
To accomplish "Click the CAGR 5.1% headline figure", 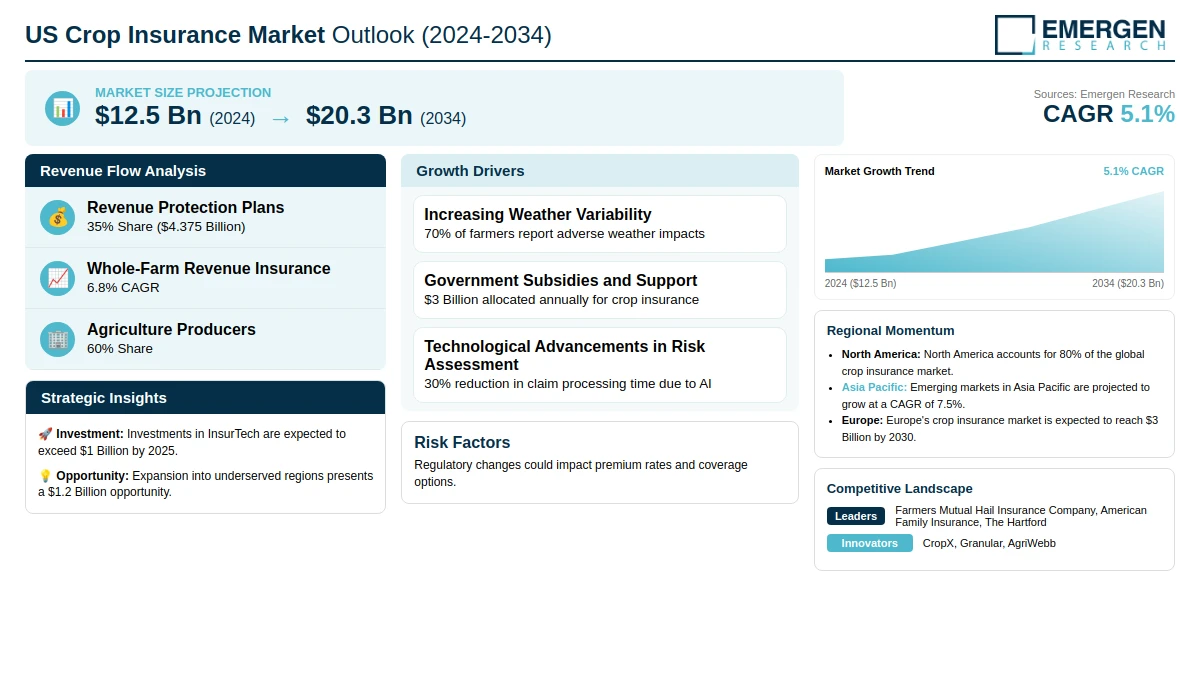I will click(x=1108, y=114).
